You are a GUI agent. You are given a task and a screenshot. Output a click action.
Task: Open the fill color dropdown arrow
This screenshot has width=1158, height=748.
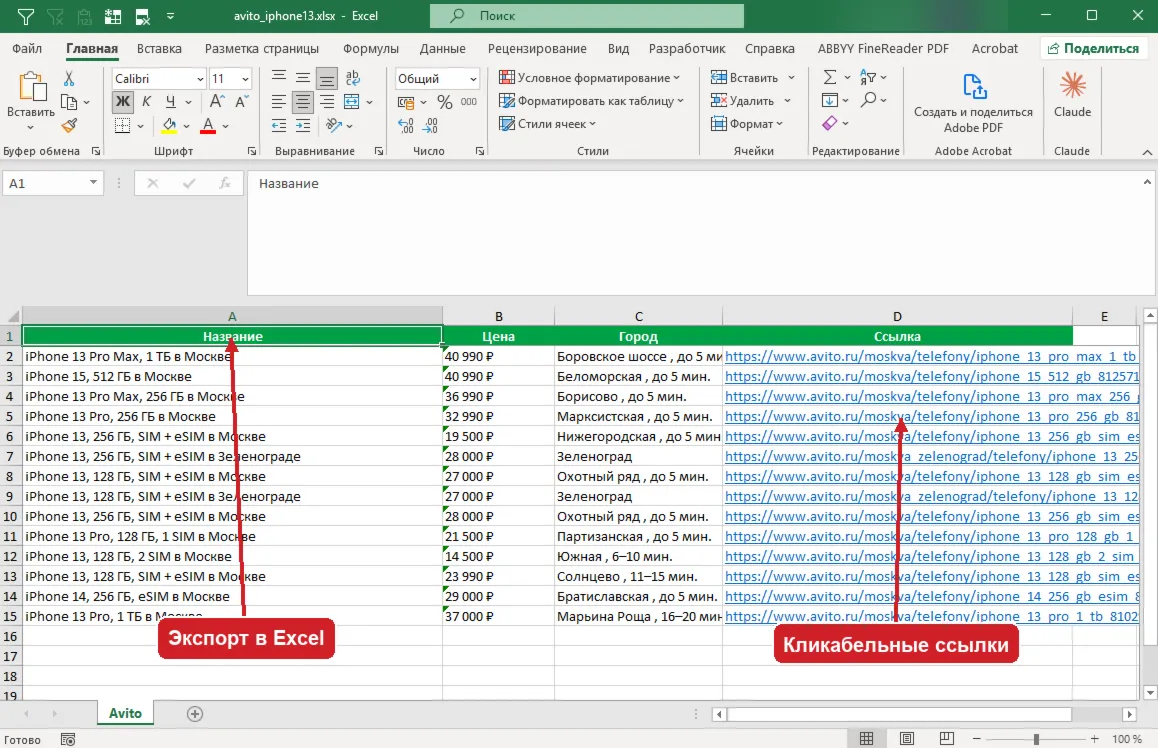(x=187, y=126)
